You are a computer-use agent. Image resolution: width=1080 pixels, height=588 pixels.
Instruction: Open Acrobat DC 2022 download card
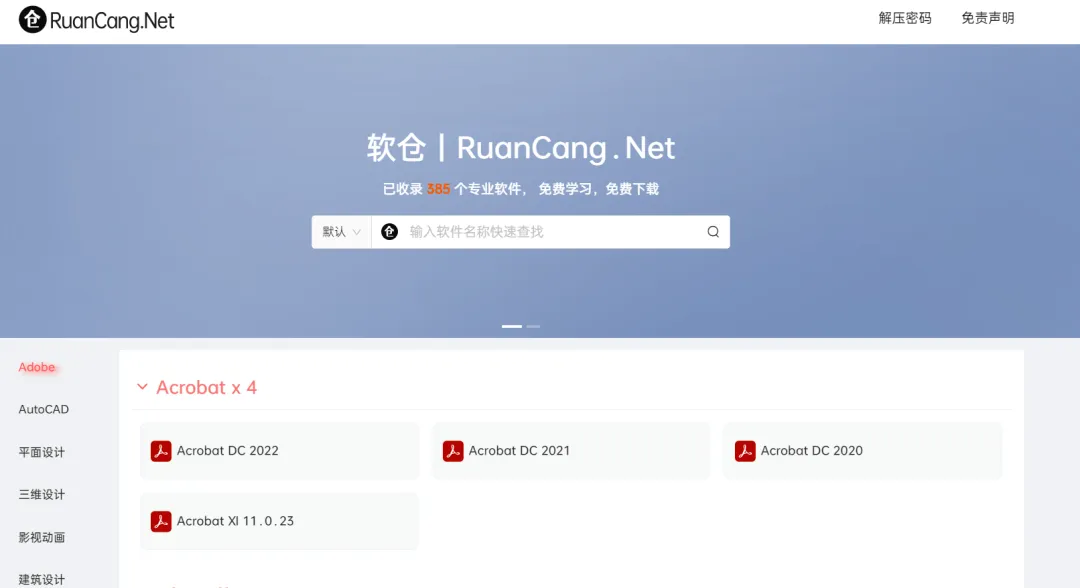click(x=279, y=451)
